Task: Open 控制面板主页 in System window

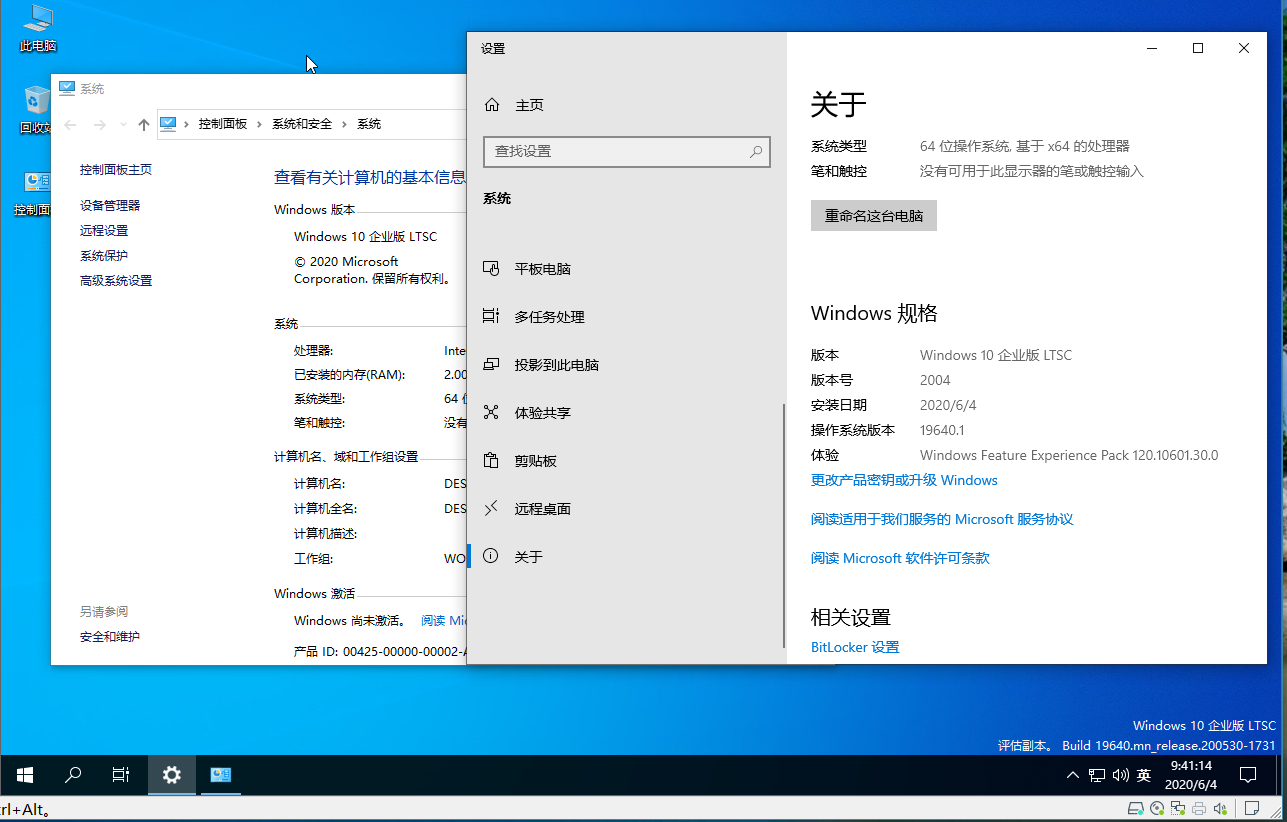Action: tap(116, 170)
